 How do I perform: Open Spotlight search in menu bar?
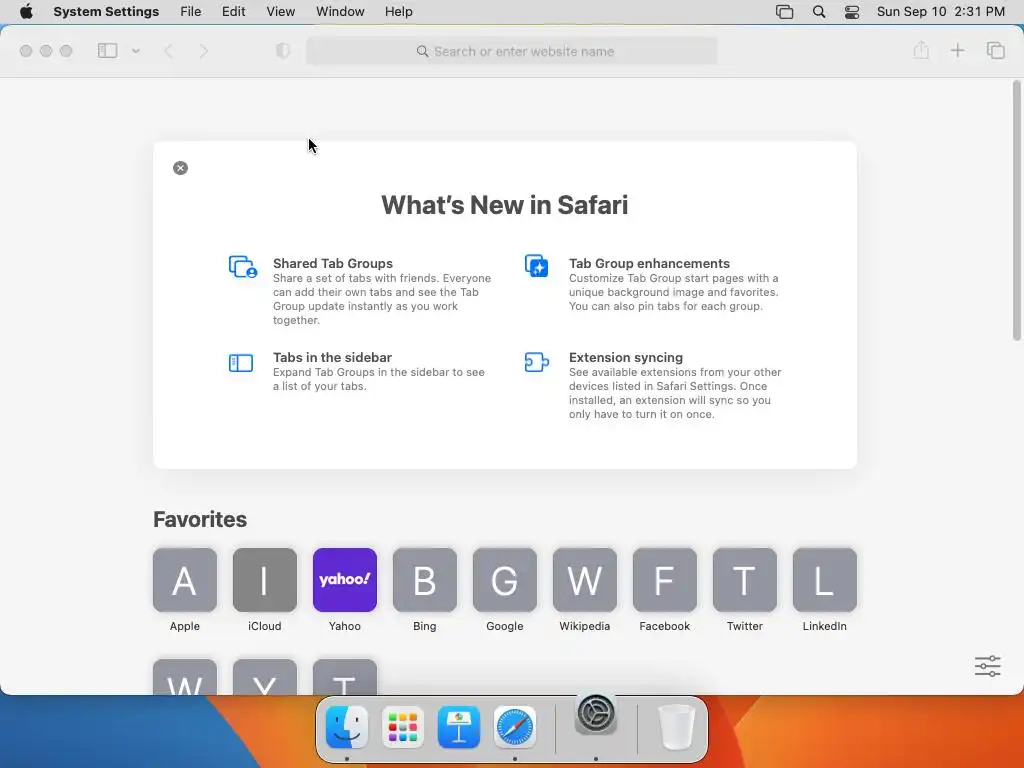coord(819,12)
